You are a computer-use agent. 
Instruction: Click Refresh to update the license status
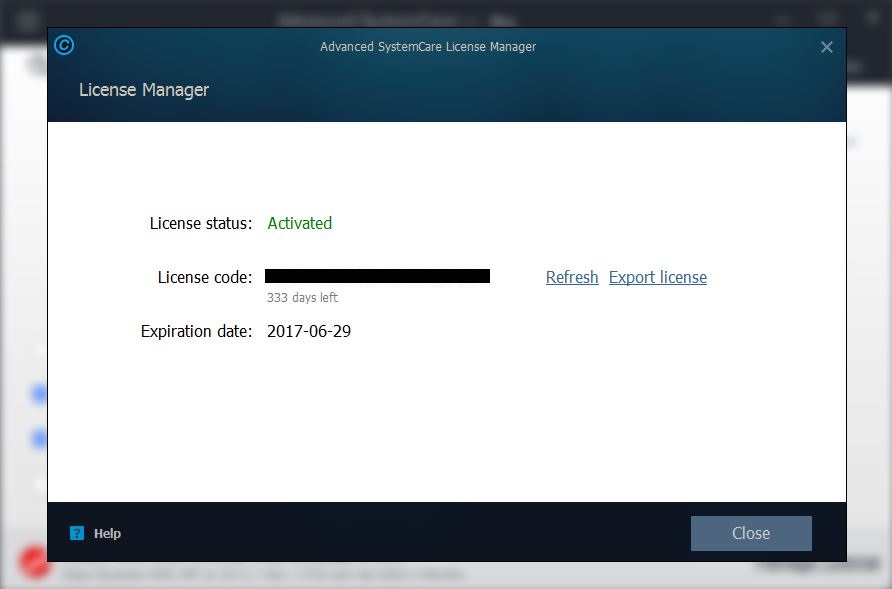point(571,277)
